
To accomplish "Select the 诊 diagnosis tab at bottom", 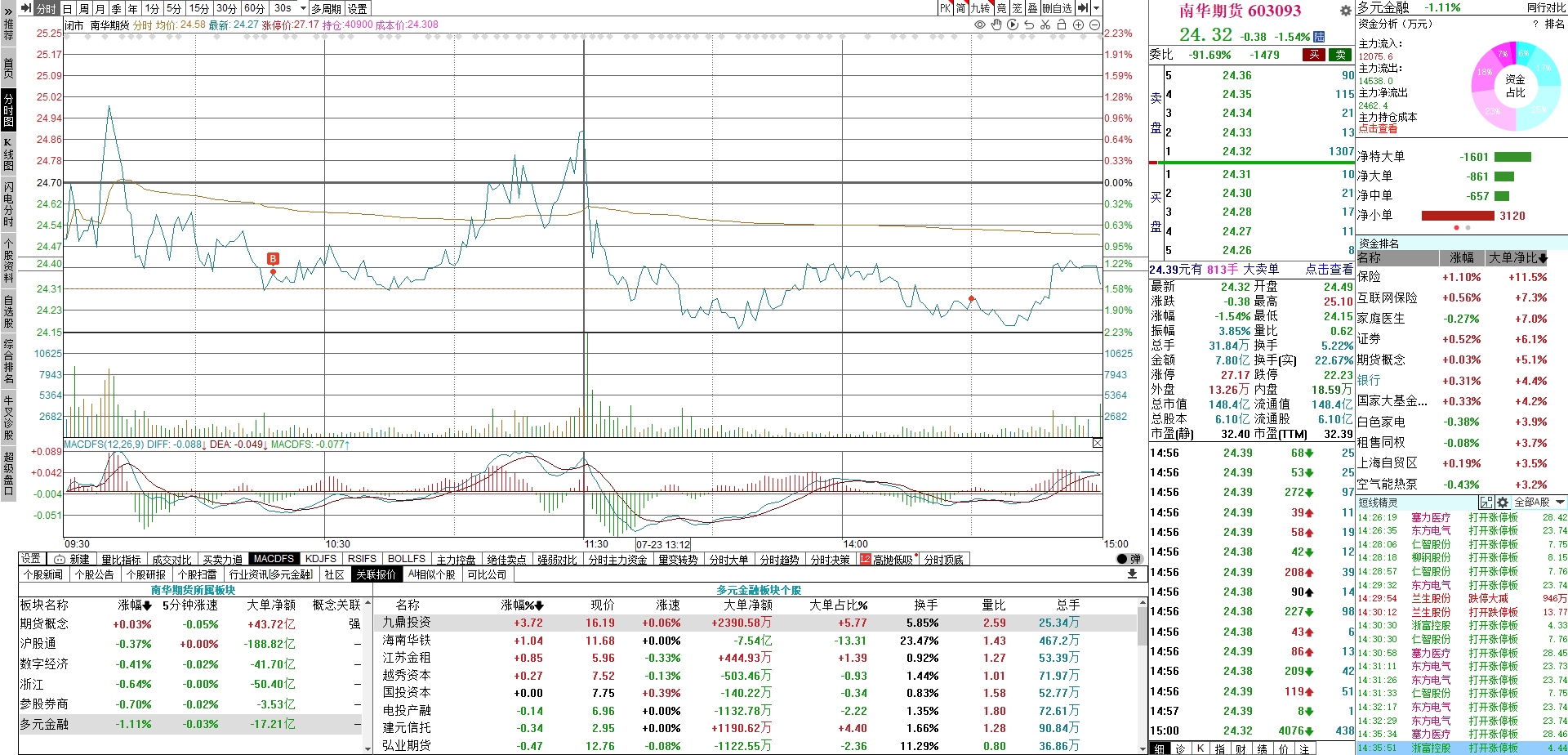I will point(1179,749).
